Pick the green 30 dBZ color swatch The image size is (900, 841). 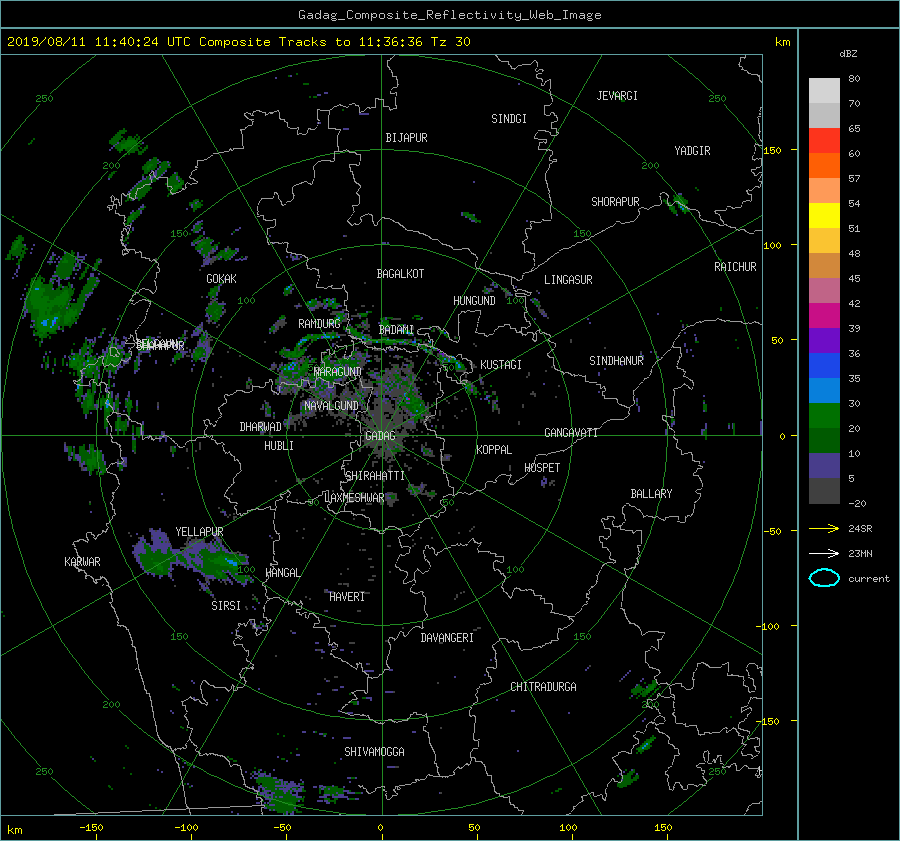[824, 415]
